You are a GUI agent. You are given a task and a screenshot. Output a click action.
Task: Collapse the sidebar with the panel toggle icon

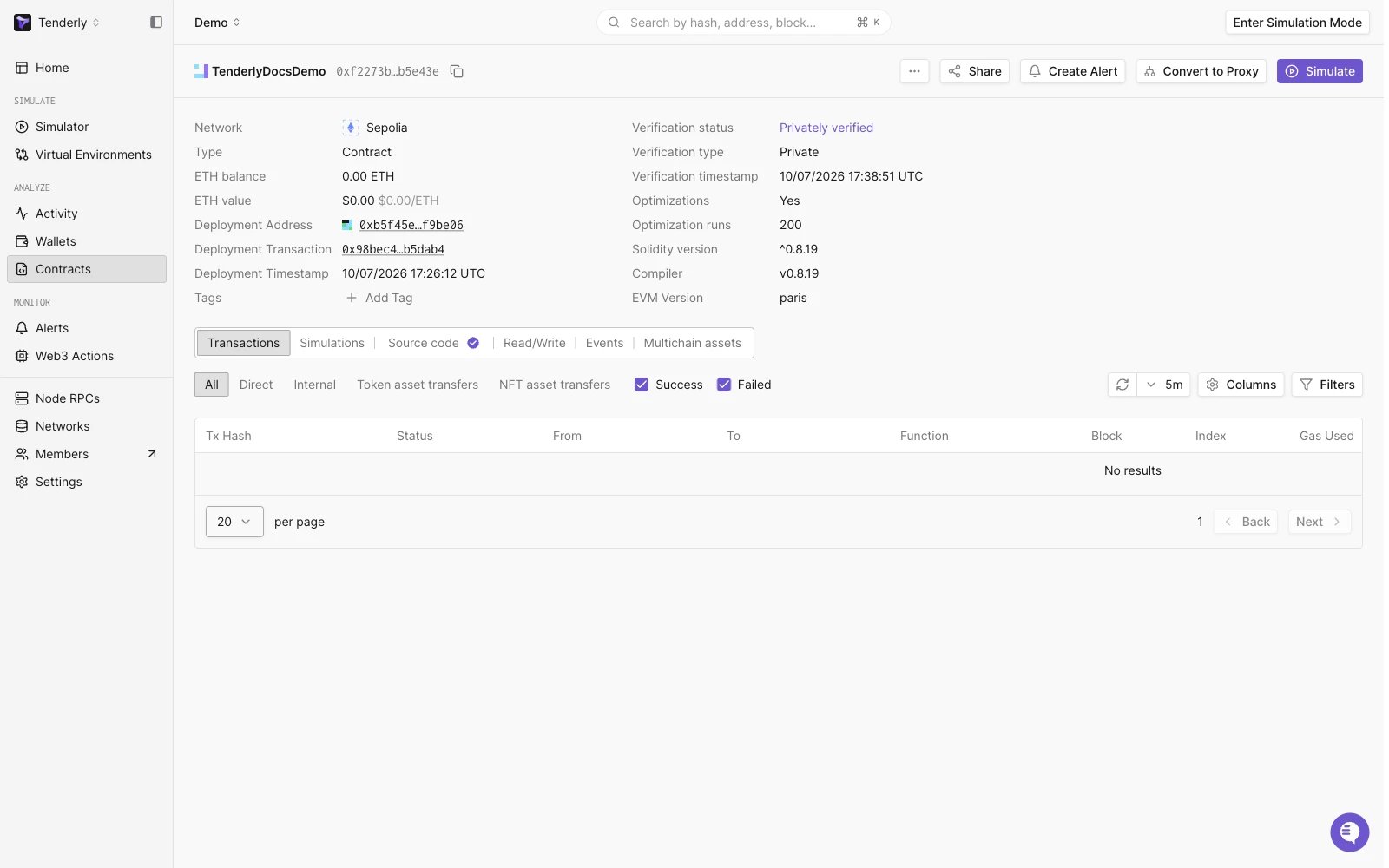pos(156,23)
